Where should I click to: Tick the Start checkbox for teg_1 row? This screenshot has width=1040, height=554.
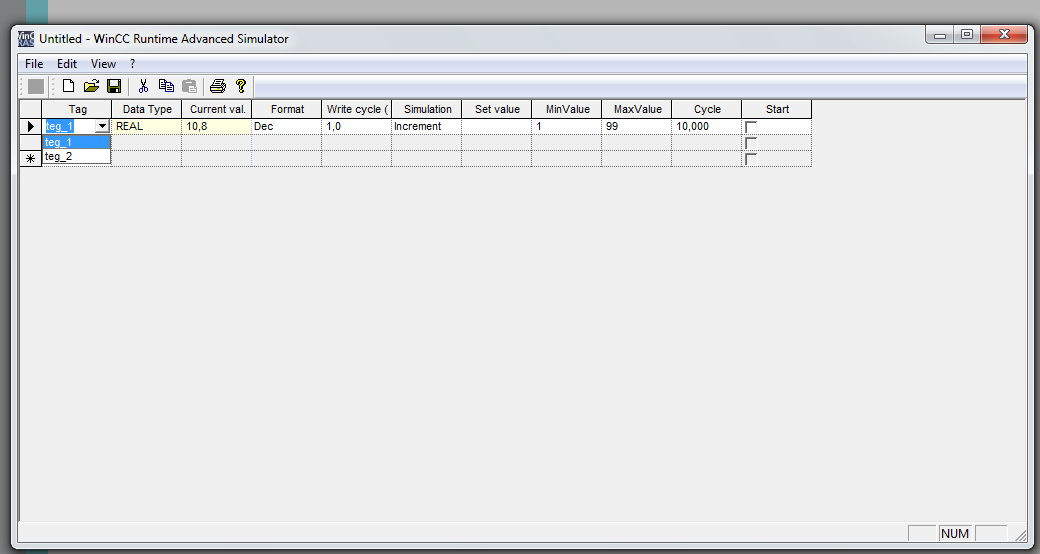pos(751,127)
